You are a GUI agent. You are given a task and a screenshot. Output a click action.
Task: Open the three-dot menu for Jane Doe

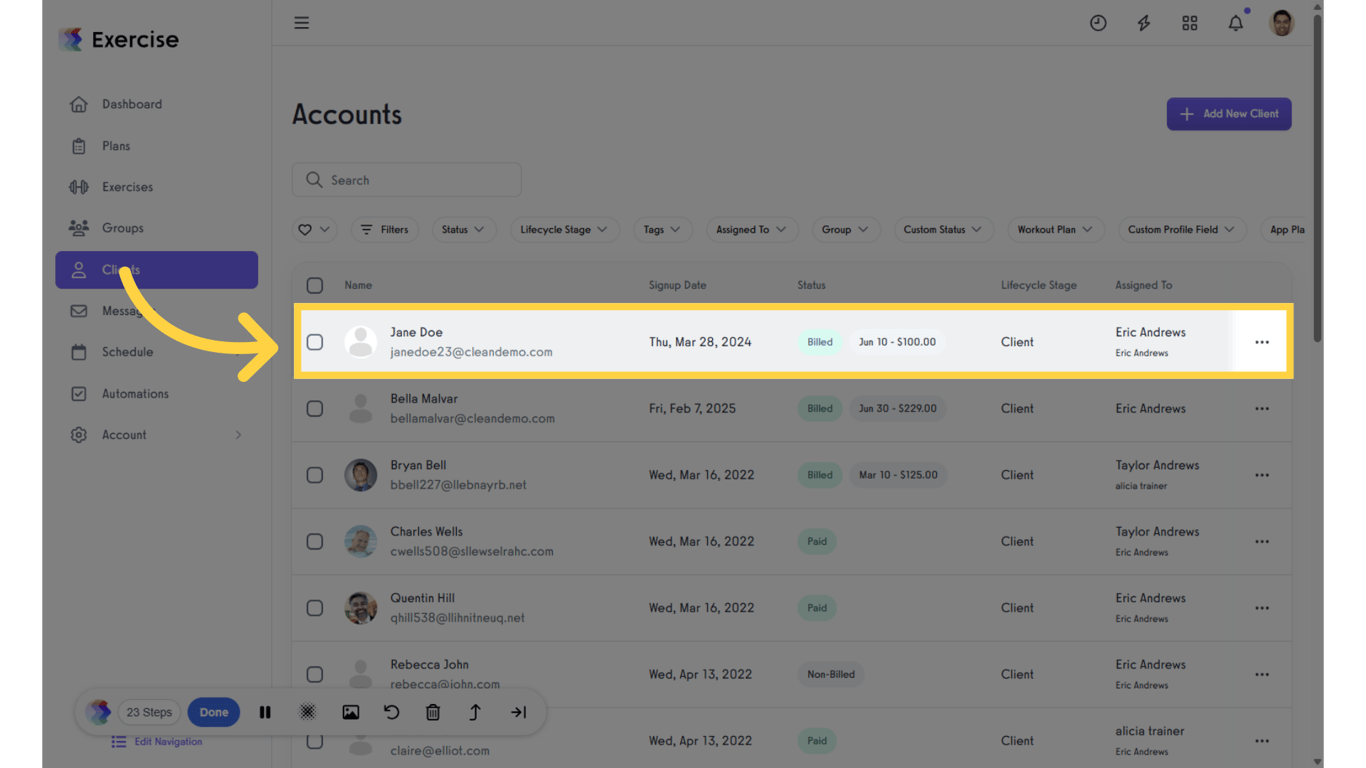coord(1261,341)
